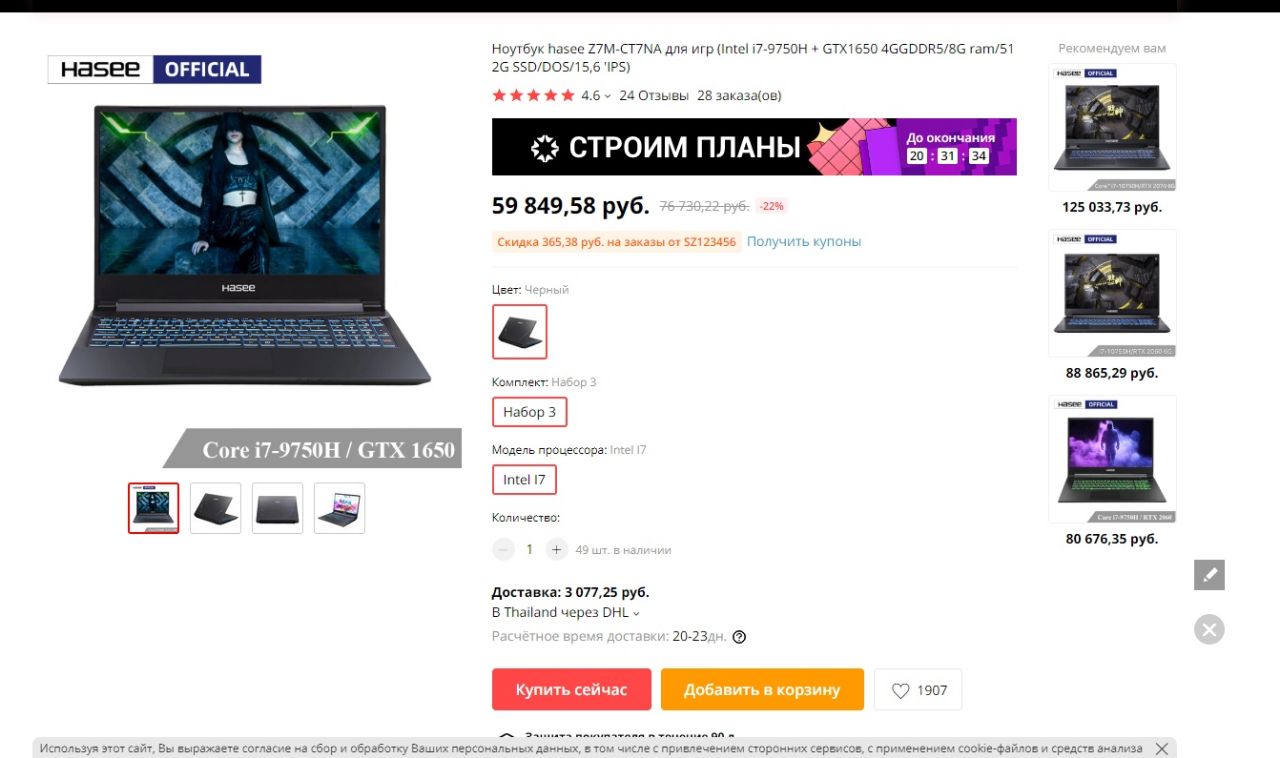The height and width of the screenshot is (758, 1280).
Task: Click the gray circular X icon
Action: 1209,629
